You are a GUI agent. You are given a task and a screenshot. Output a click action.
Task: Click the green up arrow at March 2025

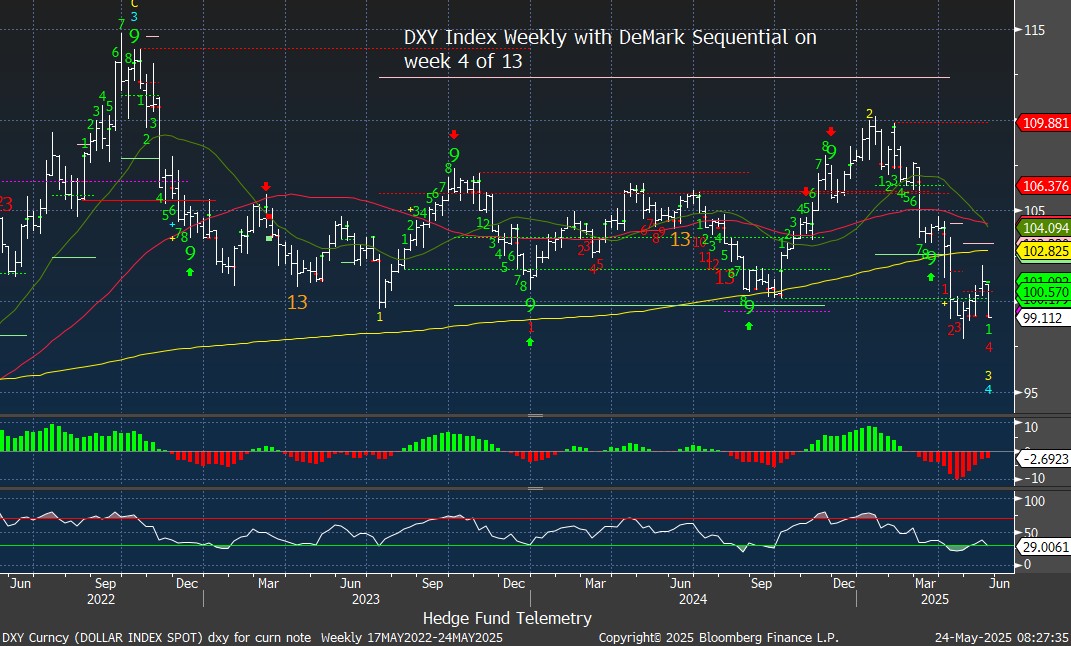coord(930,277)
